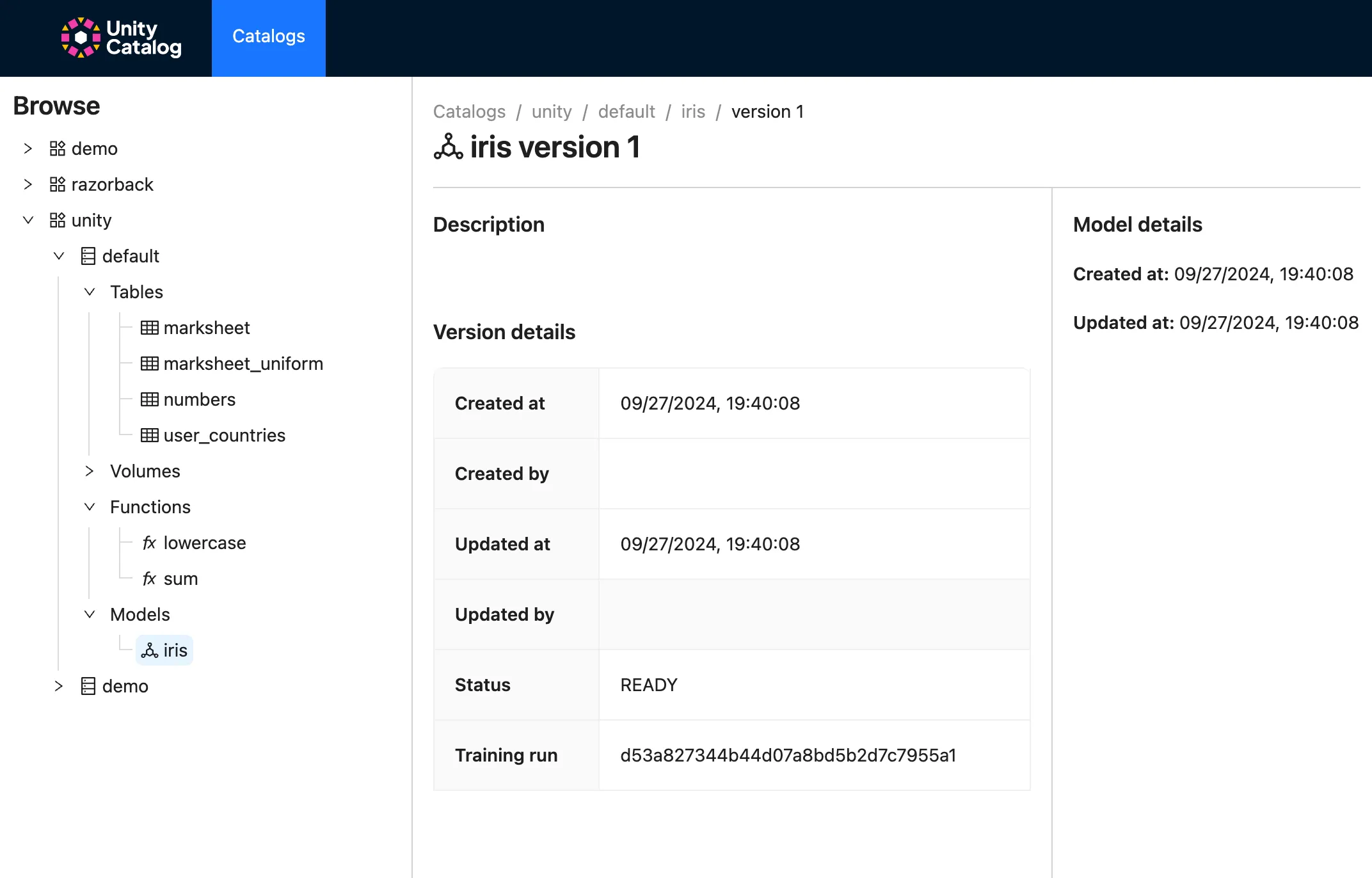Viewport: 1372px width, 878px height.
Task: Open iris from the breadcrumb trail
Action: pyautogui.click(x=694, y=111)
